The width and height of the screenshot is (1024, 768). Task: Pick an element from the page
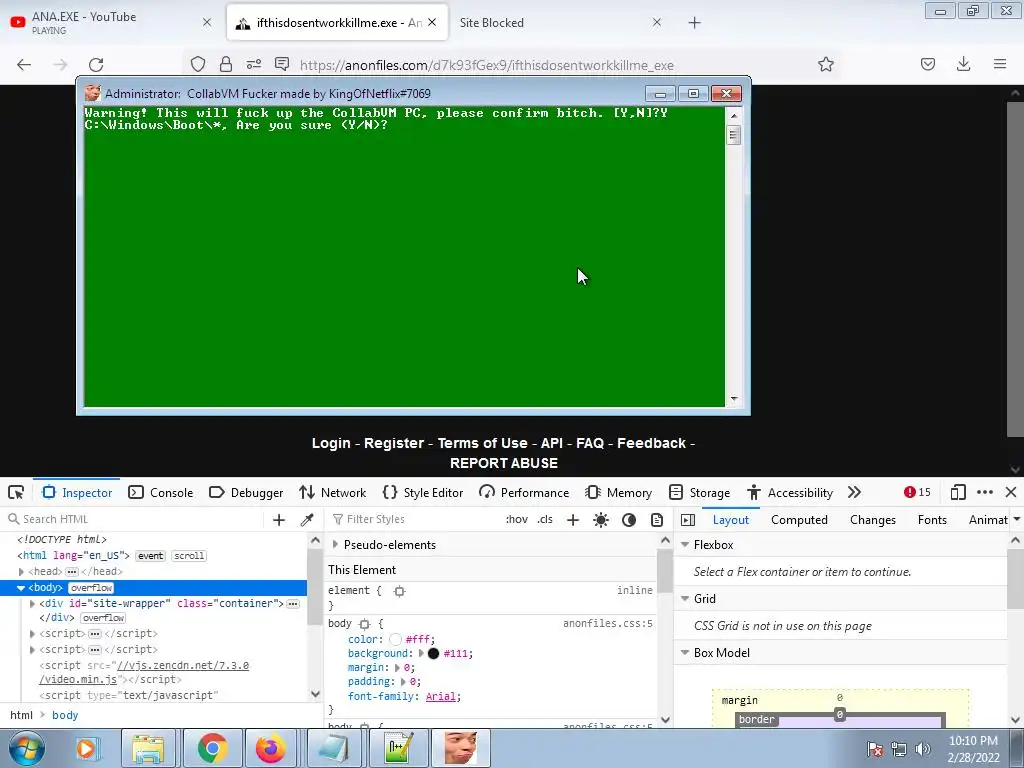point(16,492)
